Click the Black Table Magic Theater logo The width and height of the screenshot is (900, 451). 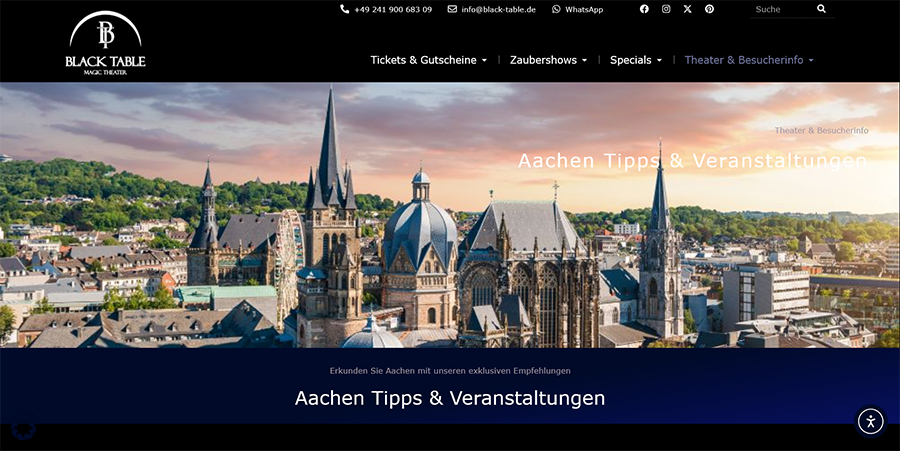click(x=105, y=43)
